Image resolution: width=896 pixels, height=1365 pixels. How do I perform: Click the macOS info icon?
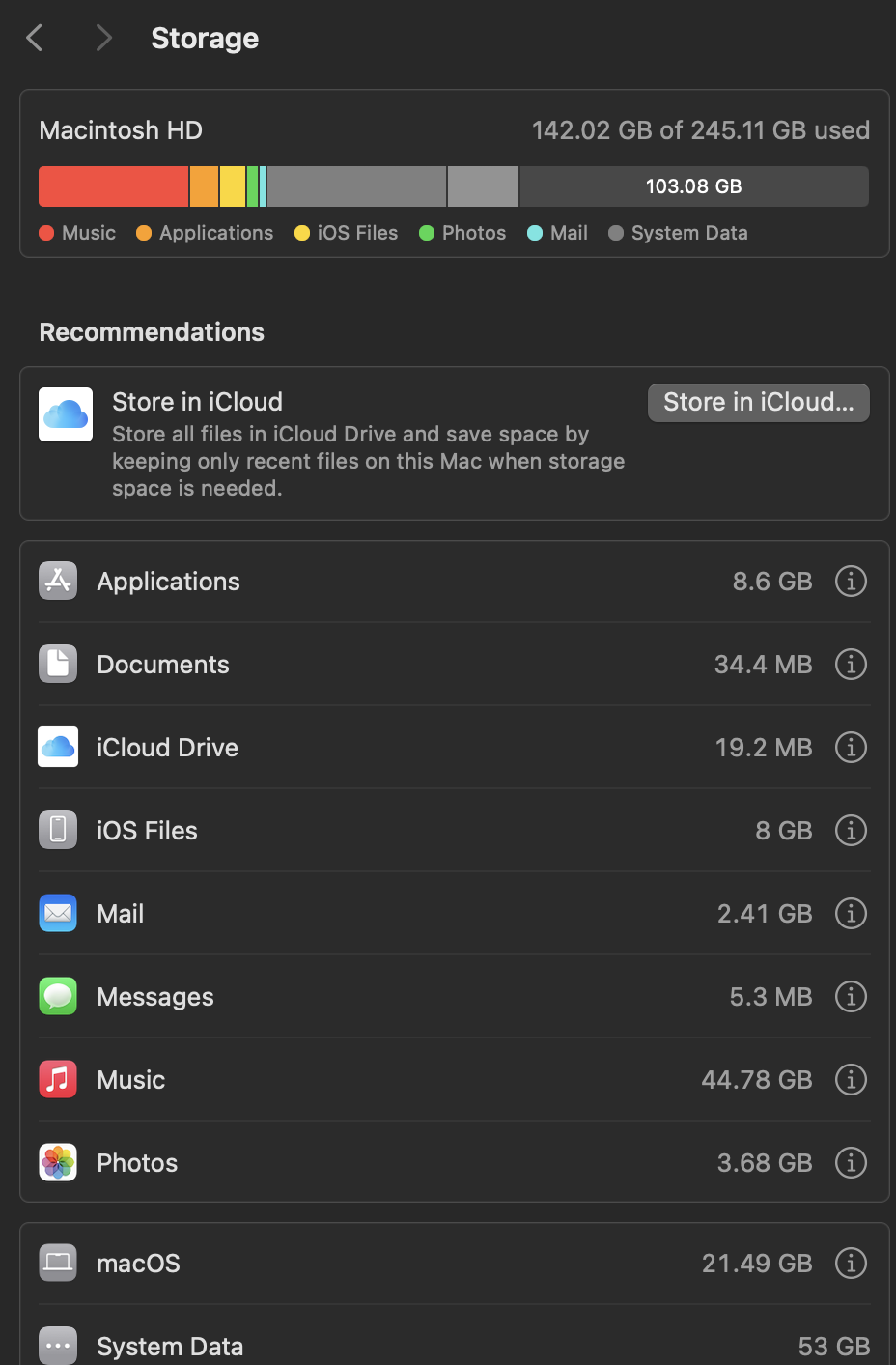pyautogui.click(x=851, y=1264)
